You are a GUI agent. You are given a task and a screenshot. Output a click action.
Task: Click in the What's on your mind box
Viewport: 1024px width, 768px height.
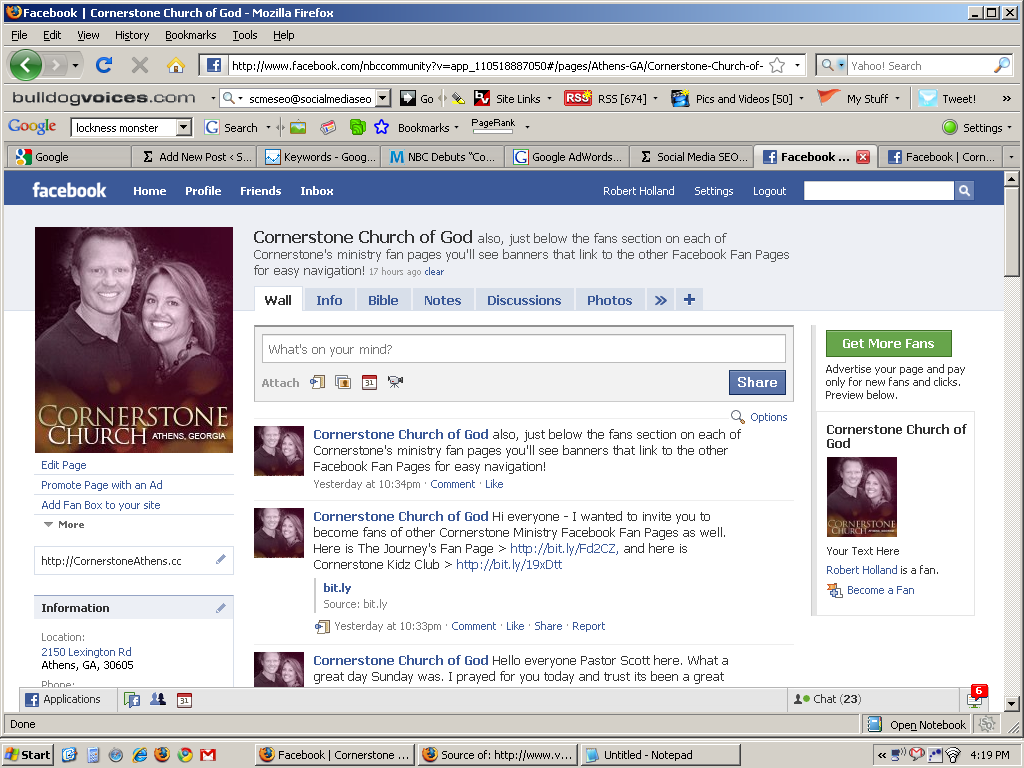point(523,349)
